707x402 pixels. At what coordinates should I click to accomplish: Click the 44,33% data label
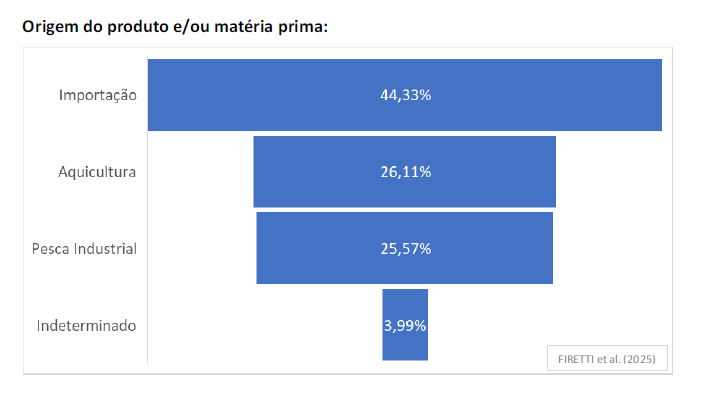coord(405,95)
